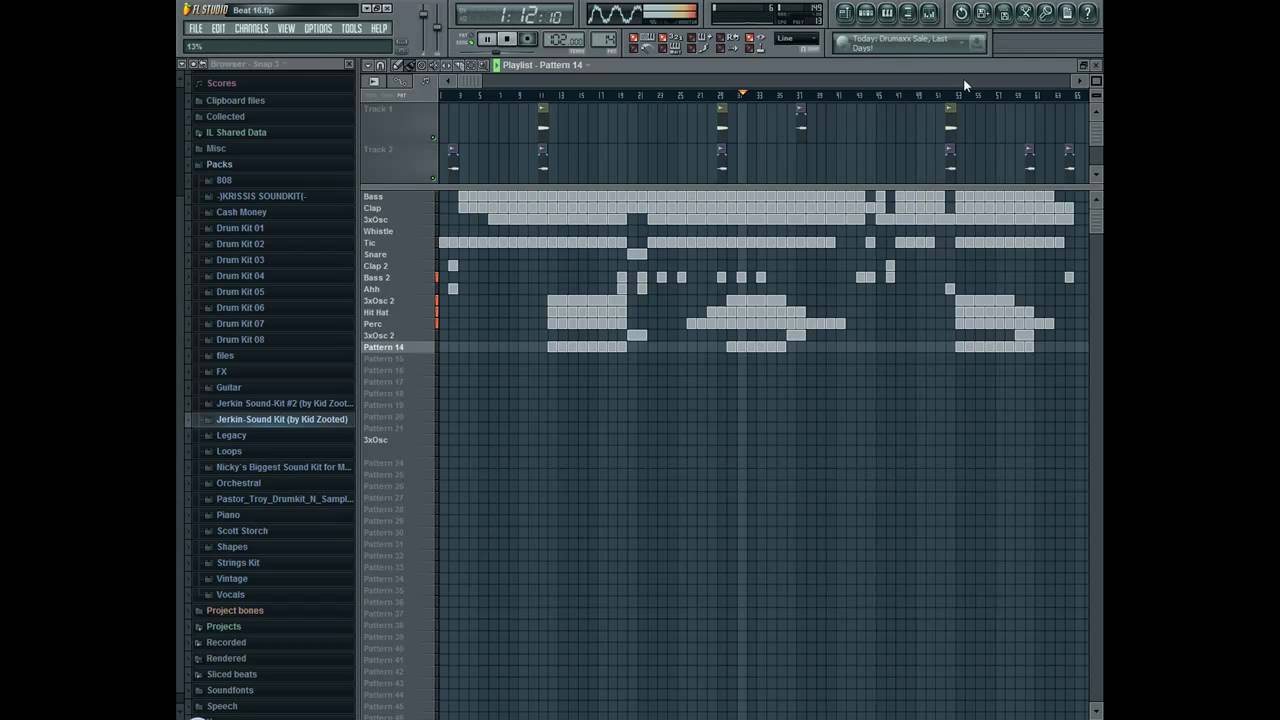Stop playback with the stop button
The width and height of the screenshot is (1280, 720).
click(x=507, y=39)
